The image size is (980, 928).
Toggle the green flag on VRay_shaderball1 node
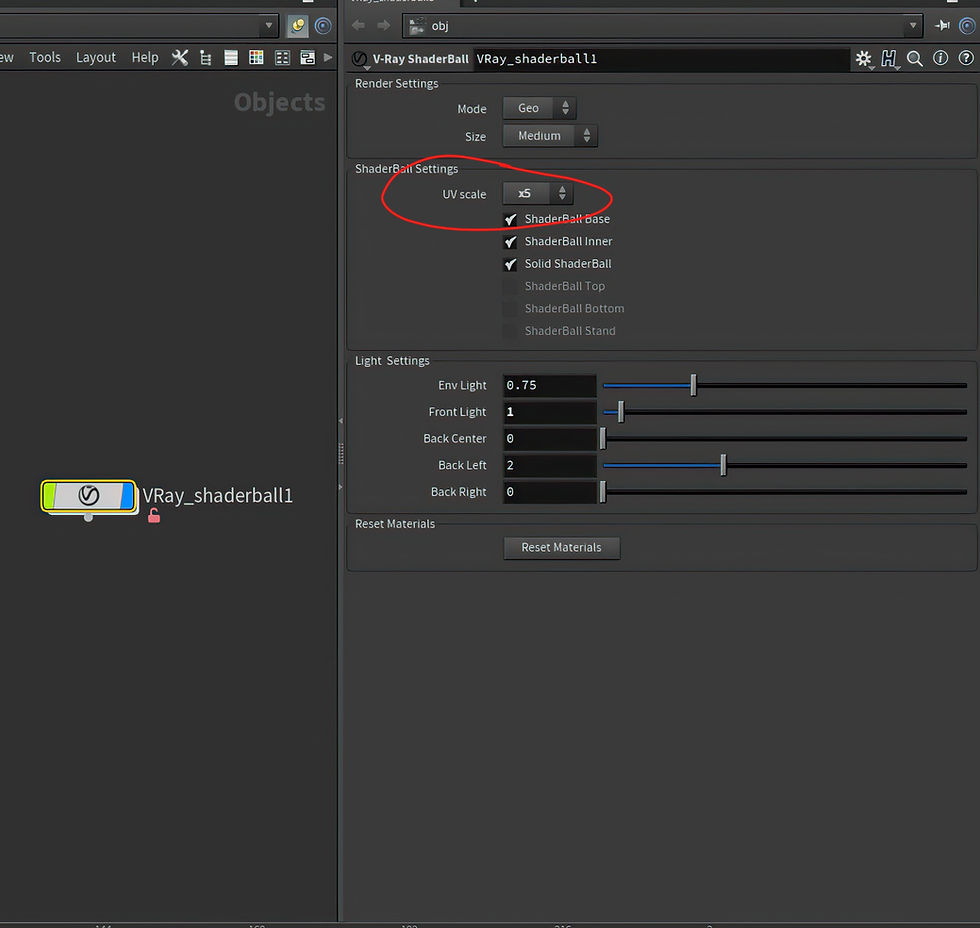click(x=49, y=496)
